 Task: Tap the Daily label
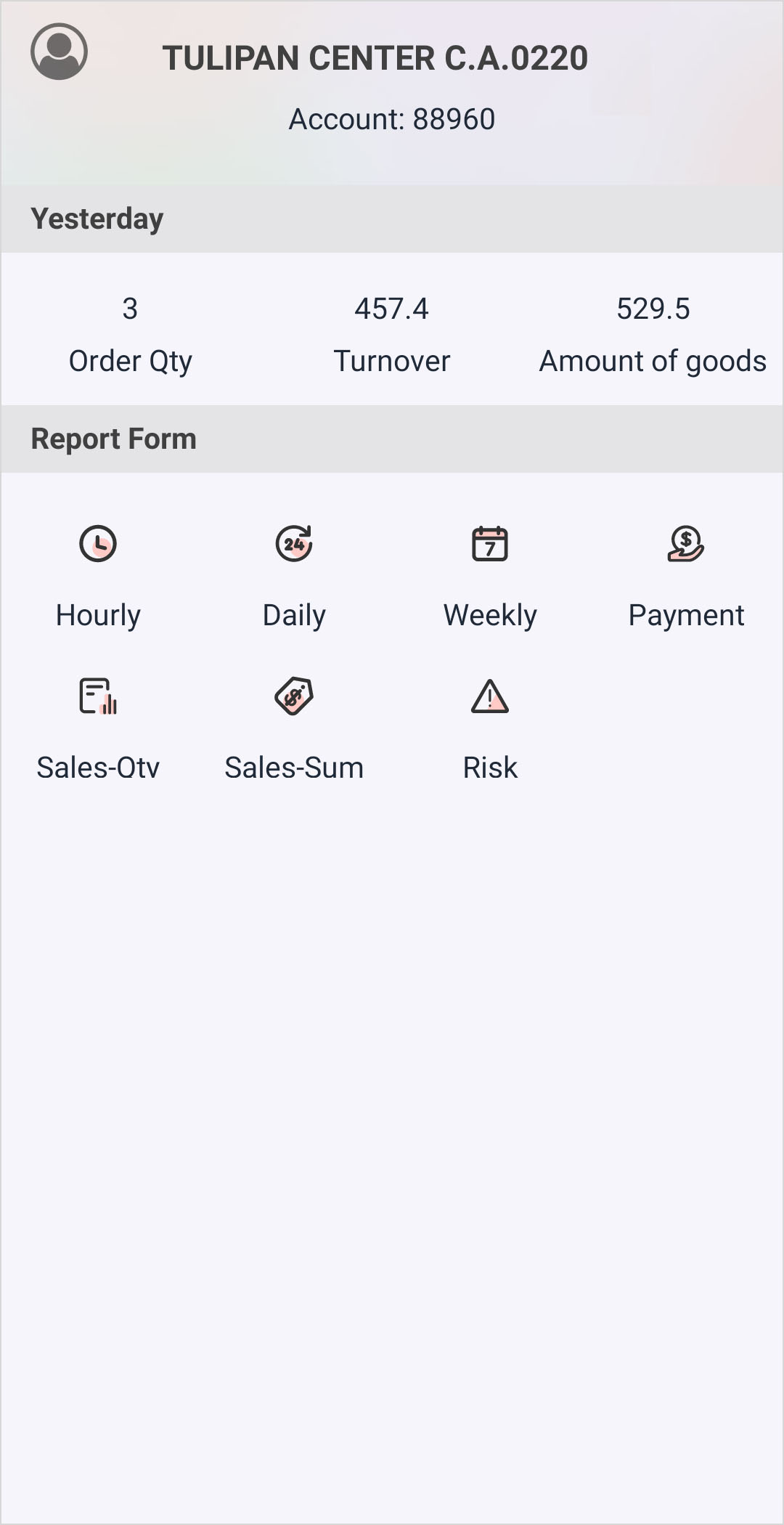[294, 615]
